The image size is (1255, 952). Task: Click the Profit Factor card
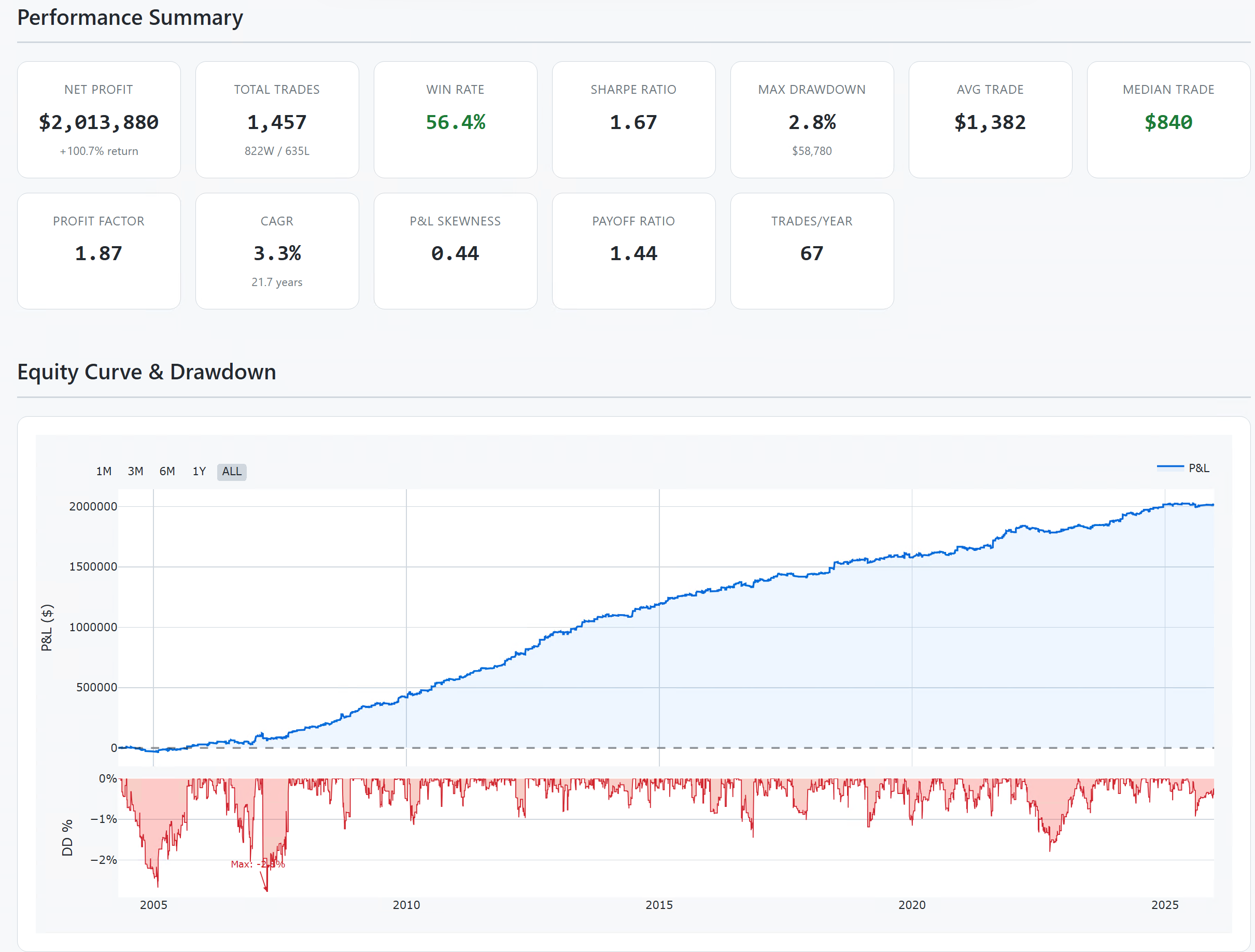coord(98,251)
